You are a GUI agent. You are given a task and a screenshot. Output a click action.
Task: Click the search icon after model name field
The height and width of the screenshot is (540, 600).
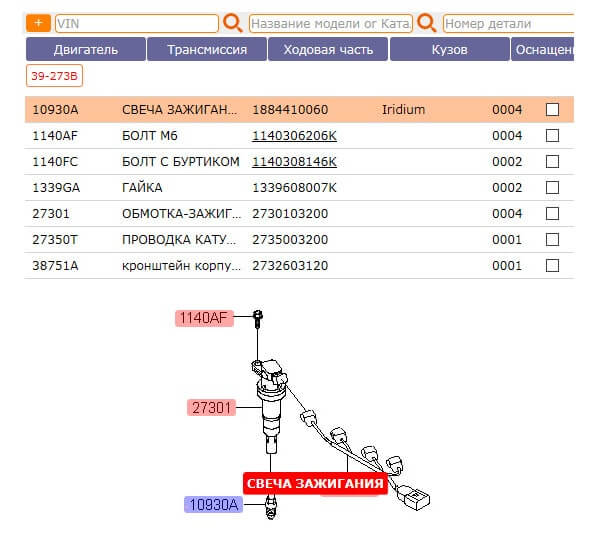pyautogui.click(x=427, y=22)
